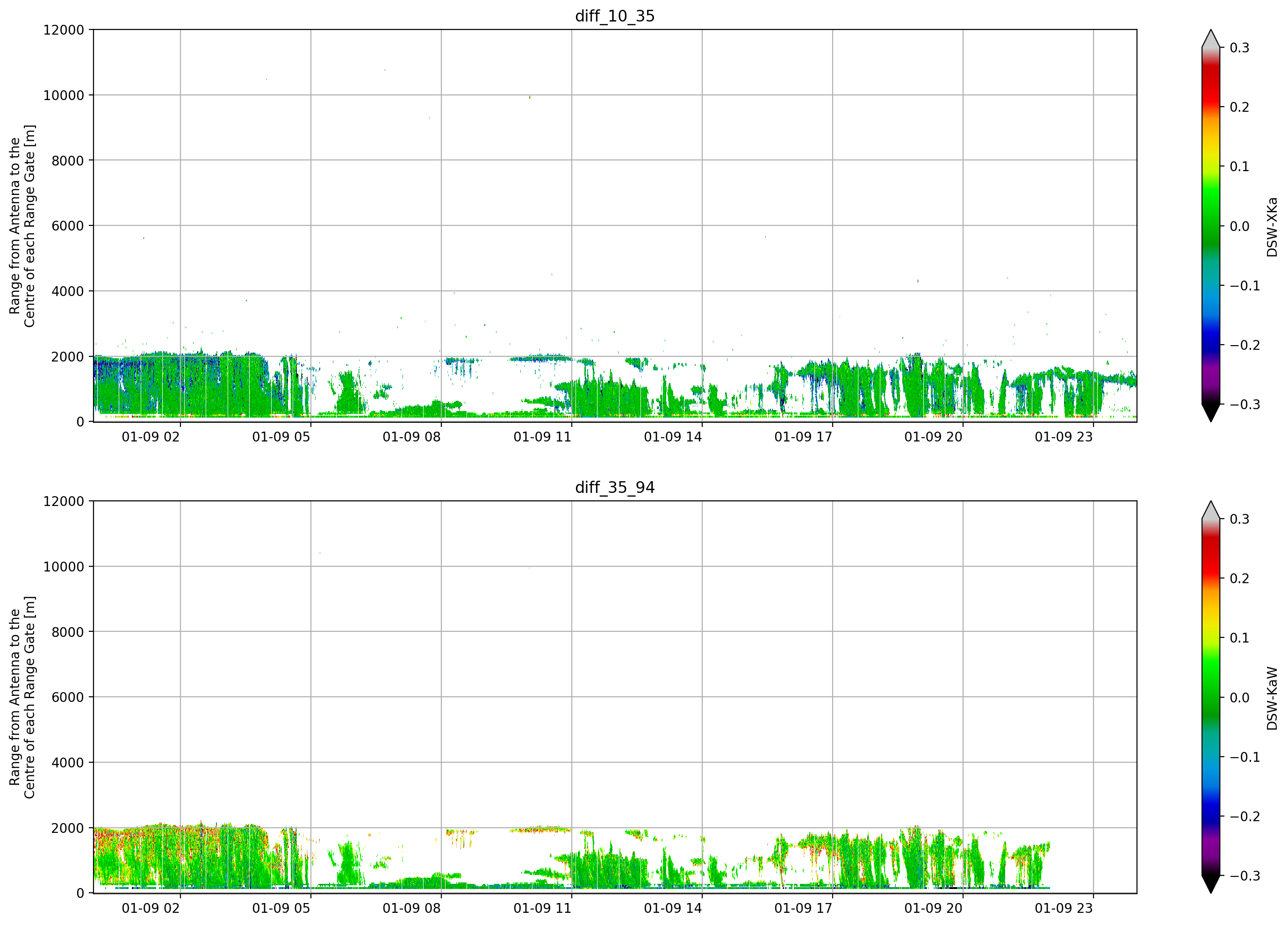Click the 01-09 08 tick in the diff_35_94 plot
This screenshot has height=925, width=1288.
point(412,909)
